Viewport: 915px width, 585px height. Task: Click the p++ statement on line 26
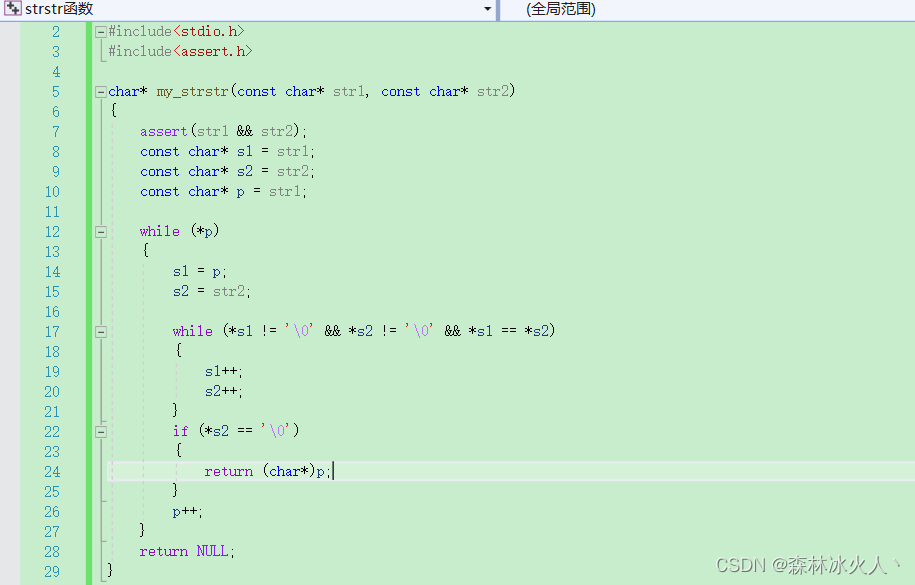tap(185, 511)
